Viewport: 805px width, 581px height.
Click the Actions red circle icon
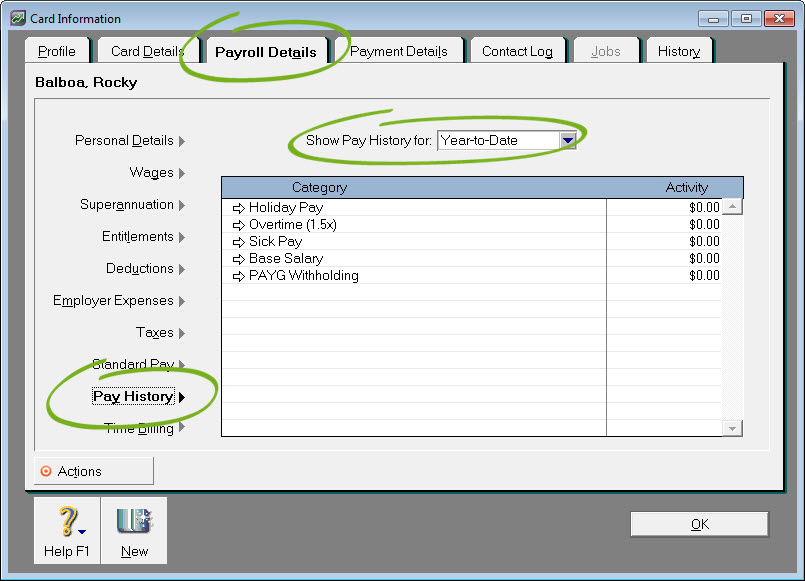click(45, 472)
